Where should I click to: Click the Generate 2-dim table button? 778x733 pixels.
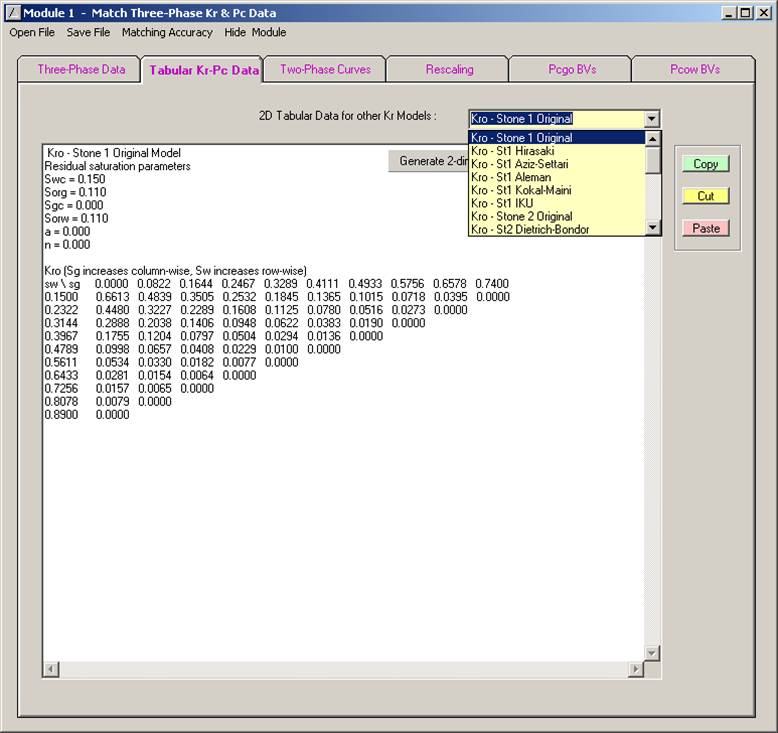(x=428, y=161)
